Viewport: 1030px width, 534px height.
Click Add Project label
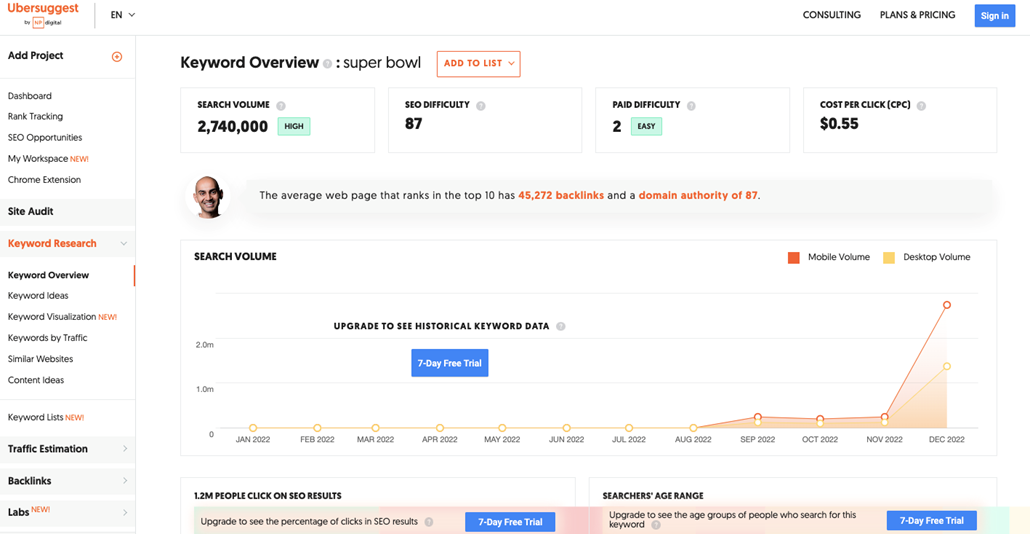pos(35,56)
